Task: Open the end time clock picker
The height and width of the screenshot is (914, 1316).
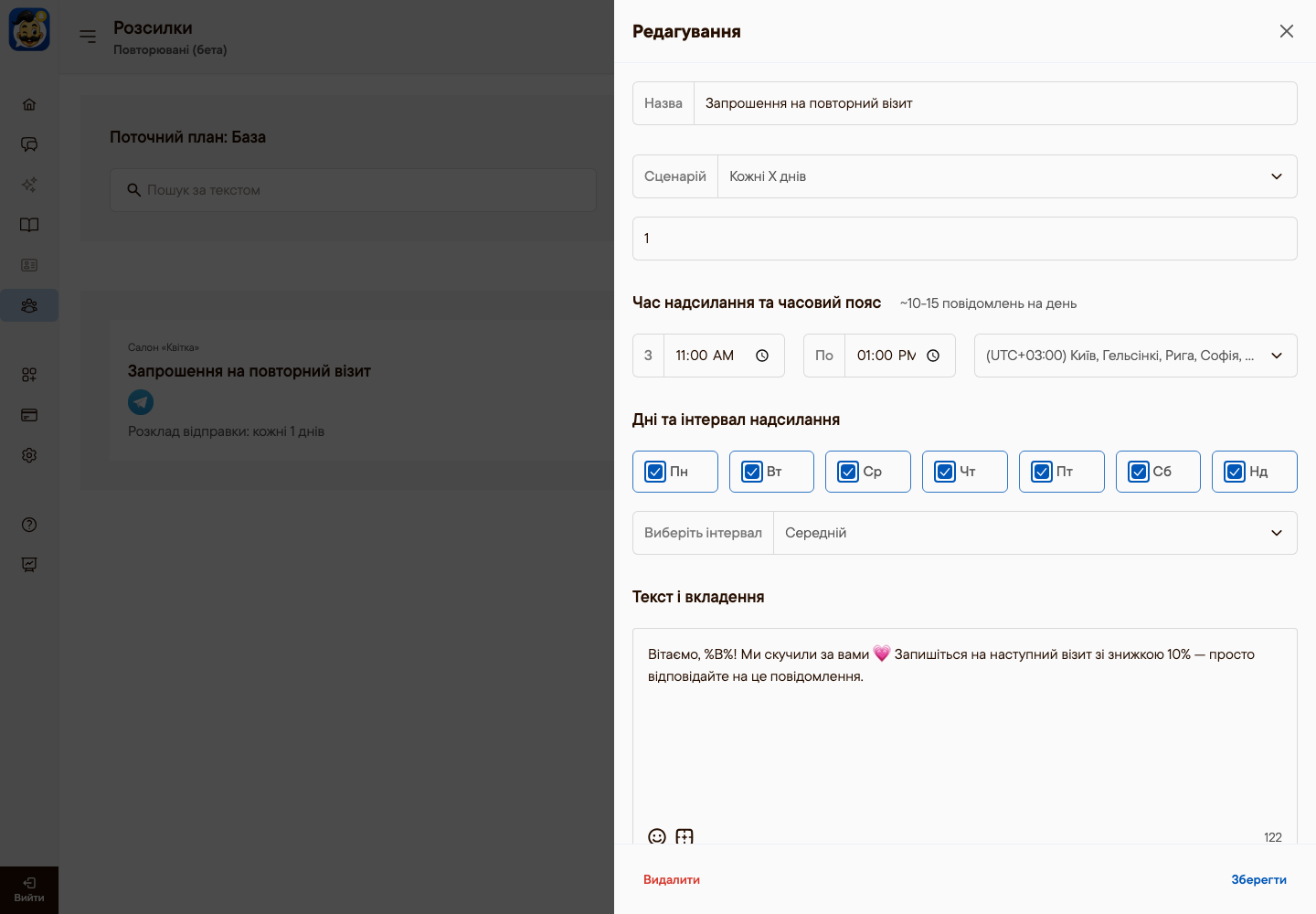Action: (933, 356)
